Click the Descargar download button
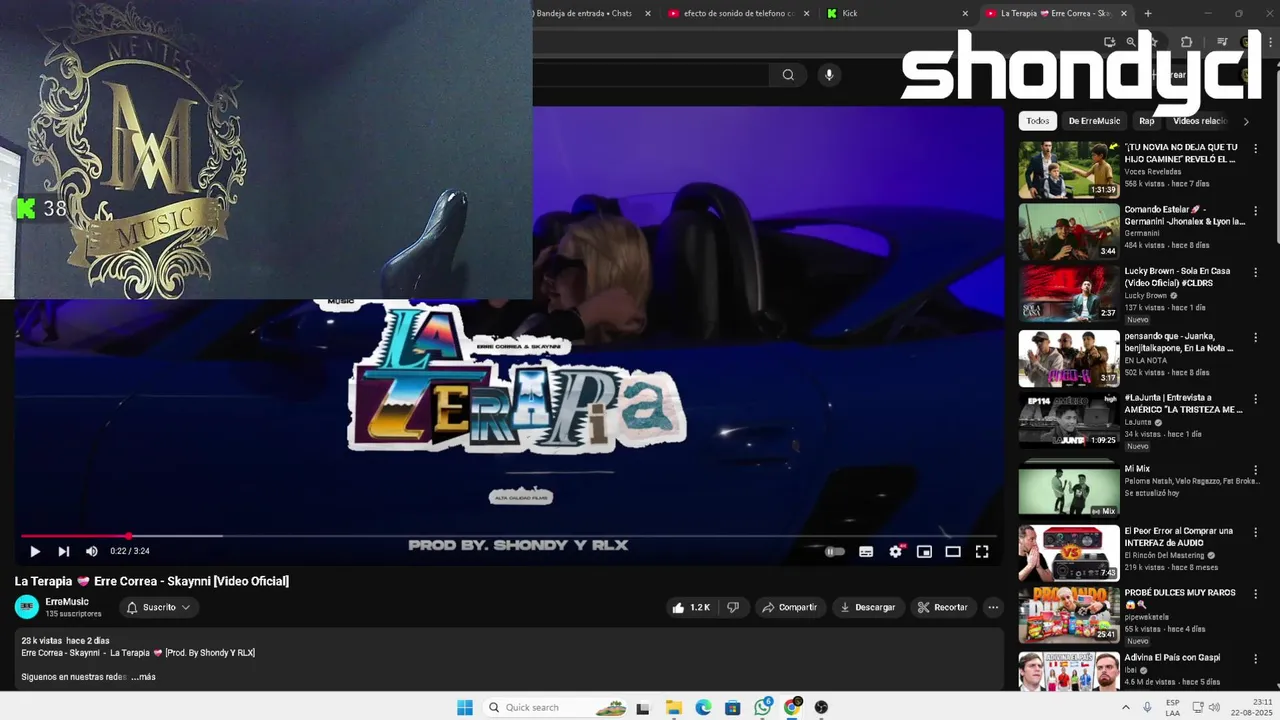The image size is (1280, 720). tap(868, 607)
